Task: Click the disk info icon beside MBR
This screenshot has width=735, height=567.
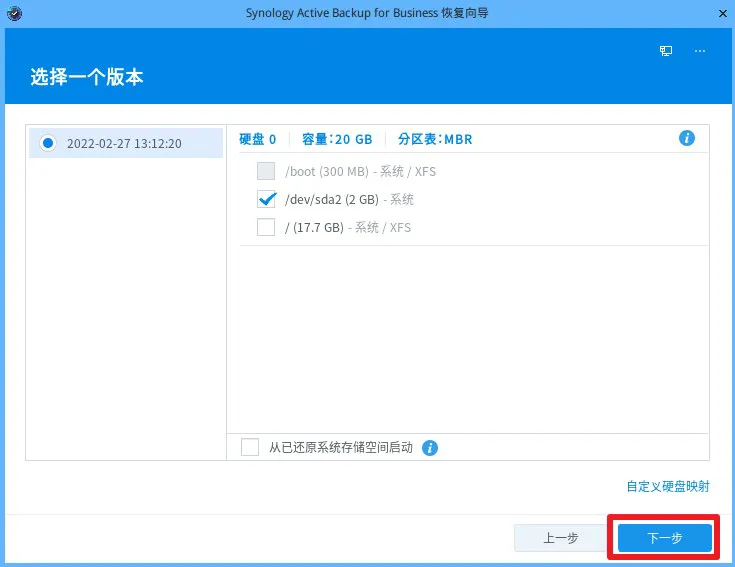Action: [687, 138]
